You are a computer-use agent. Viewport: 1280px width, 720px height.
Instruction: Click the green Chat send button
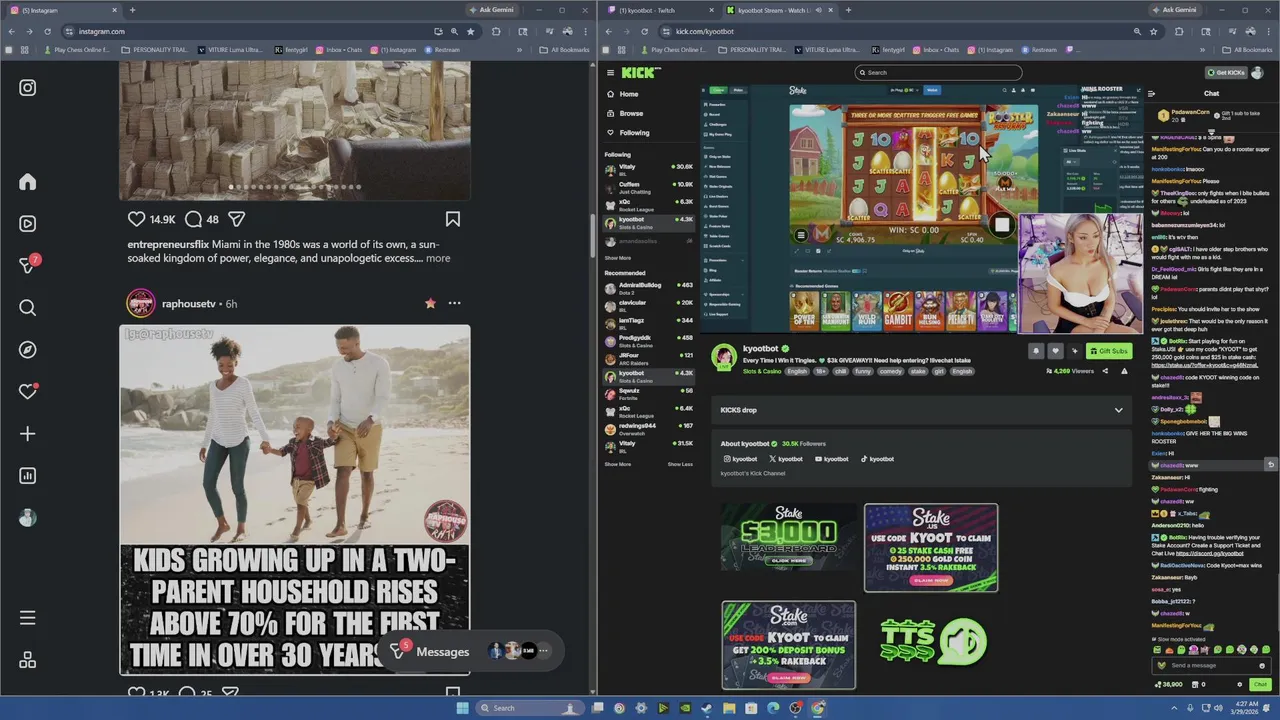(1260, 685)
